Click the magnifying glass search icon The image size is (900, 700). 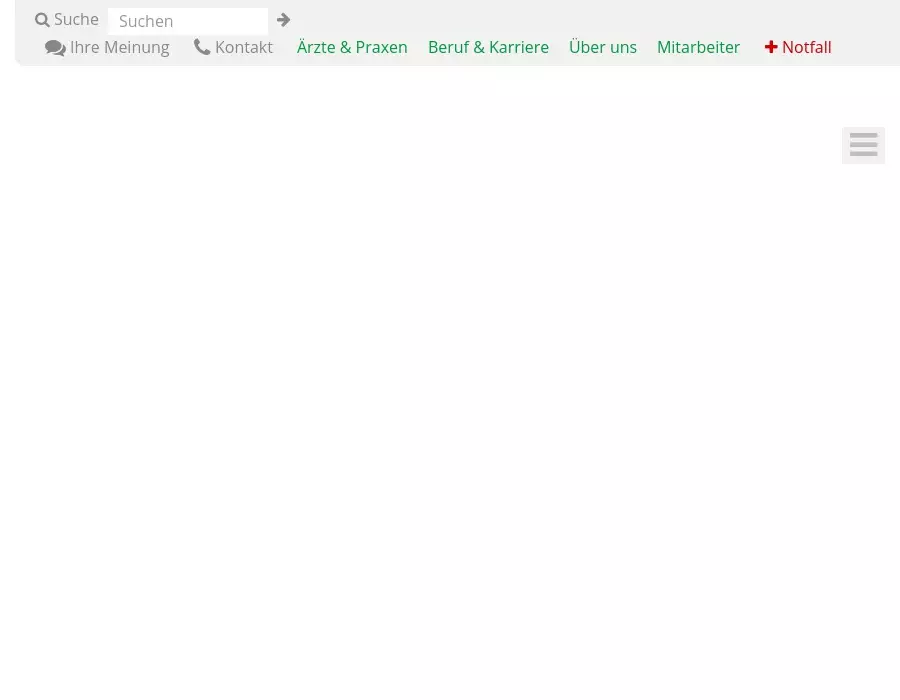(42, 20)
